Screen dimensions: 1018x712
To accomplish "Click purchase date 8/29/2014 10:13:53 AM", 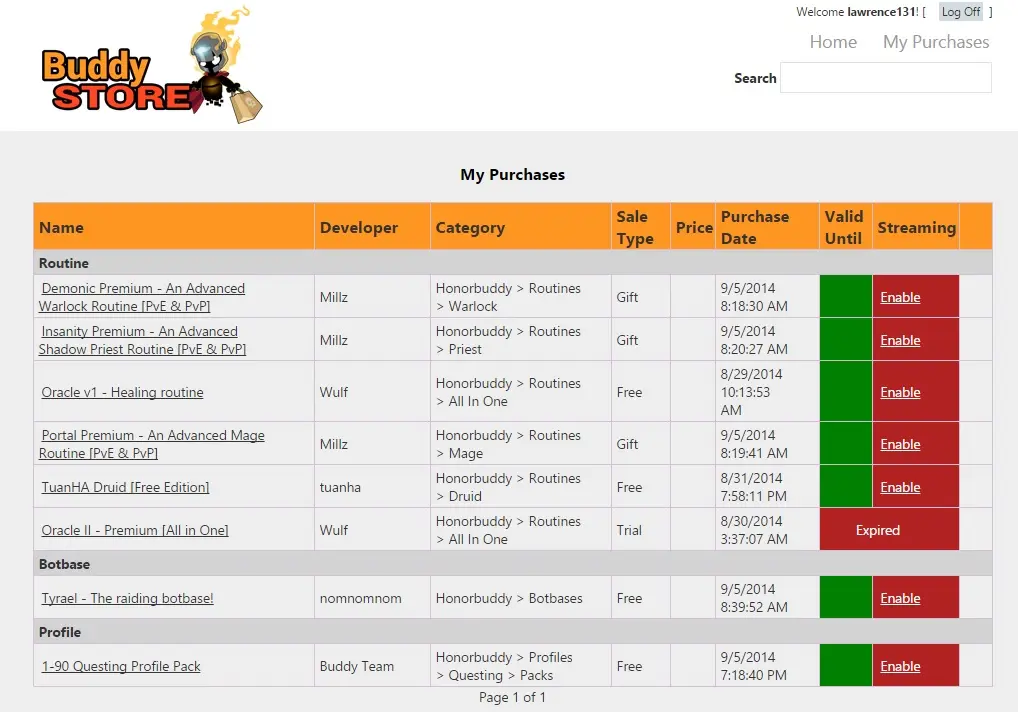I will pyautogui.click(x=752, y=392).
